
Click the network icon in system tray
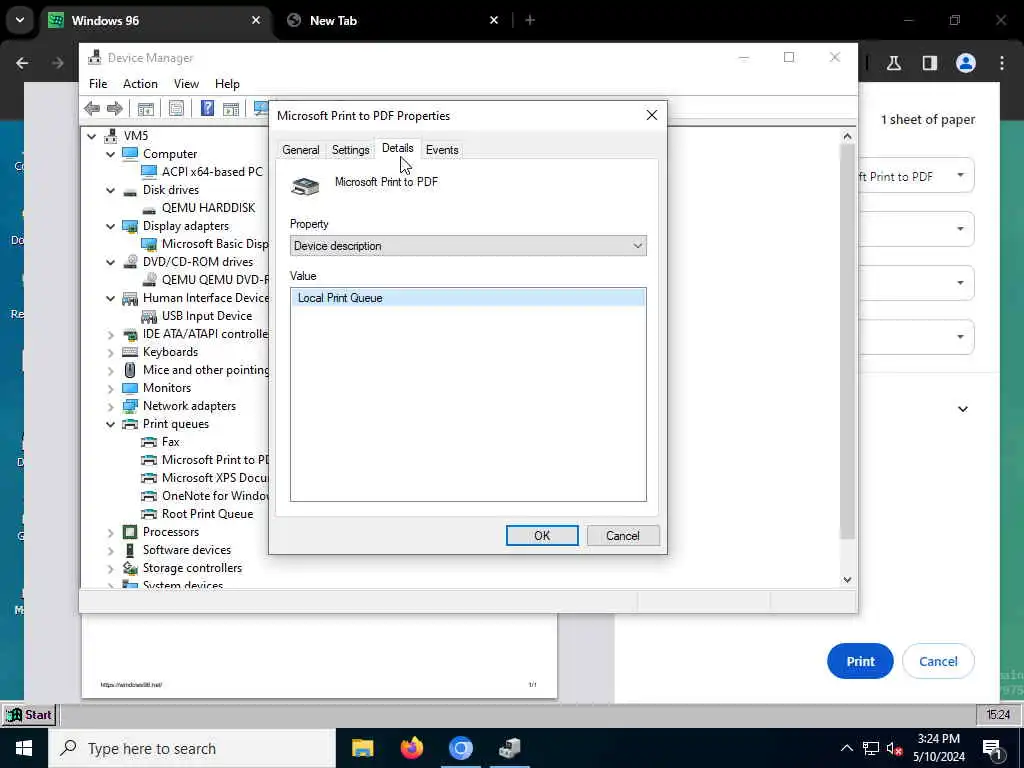(871, 748)
